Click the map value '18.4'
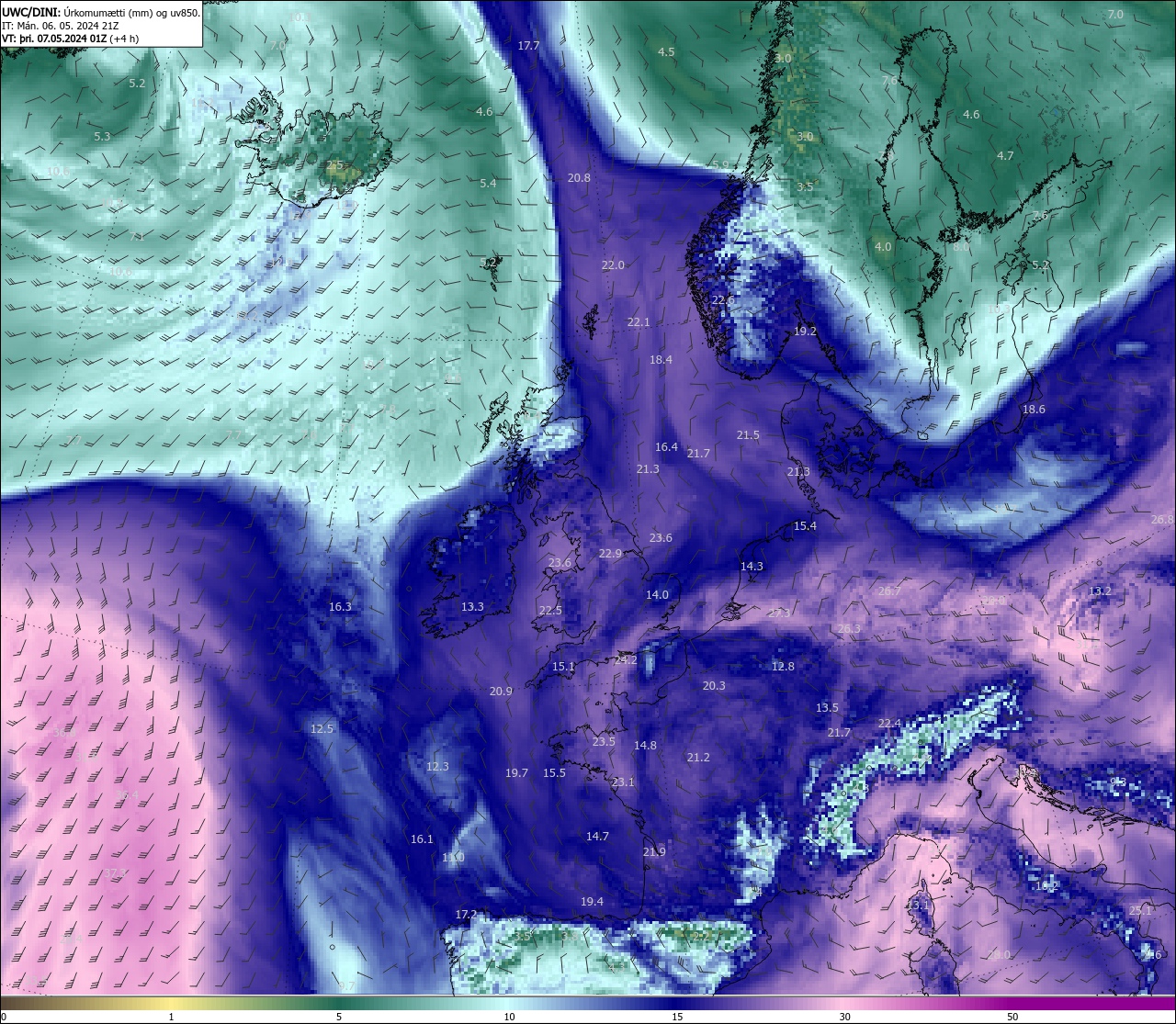The image size is (1176, 1024). pyautogui.click(x=661, y=359)
